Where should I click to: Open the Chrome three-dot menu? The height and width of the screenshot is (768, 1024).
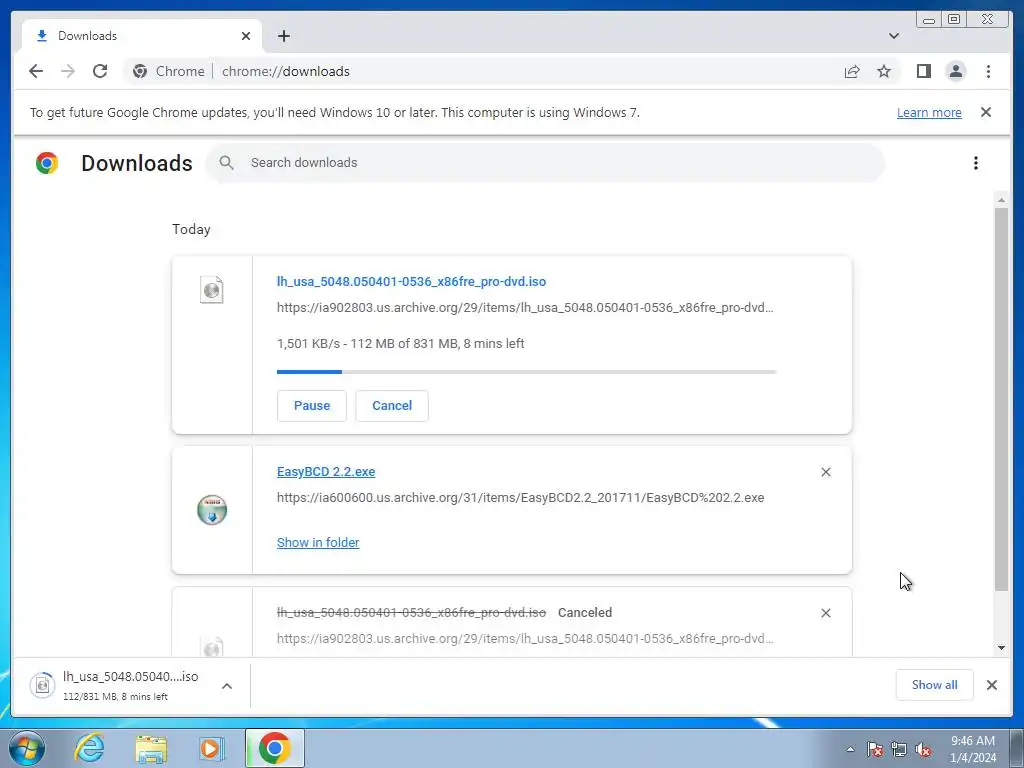pos(988,71)
